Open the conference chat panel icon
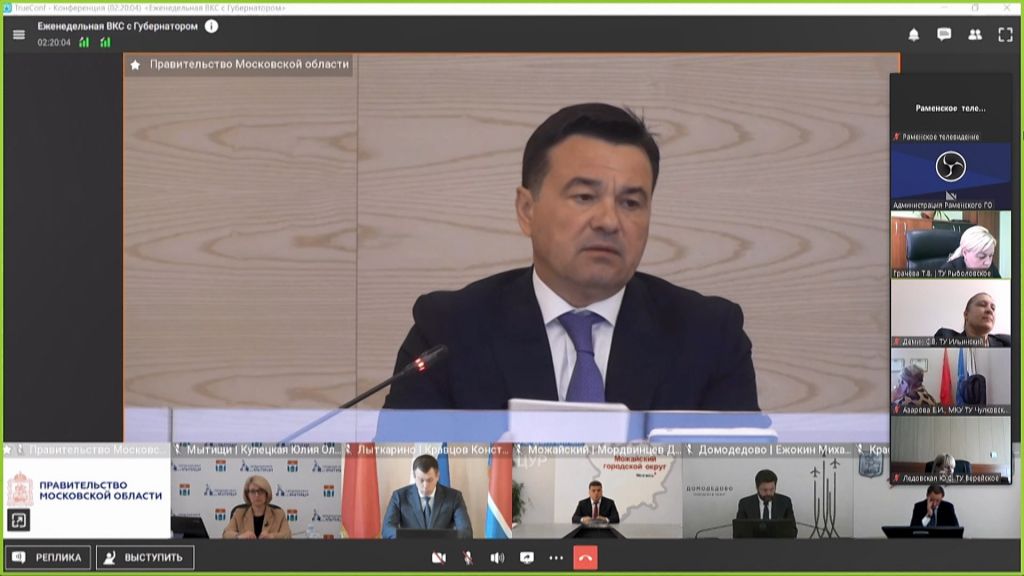This screenshot has height=576, width=1024. point(944,35)
